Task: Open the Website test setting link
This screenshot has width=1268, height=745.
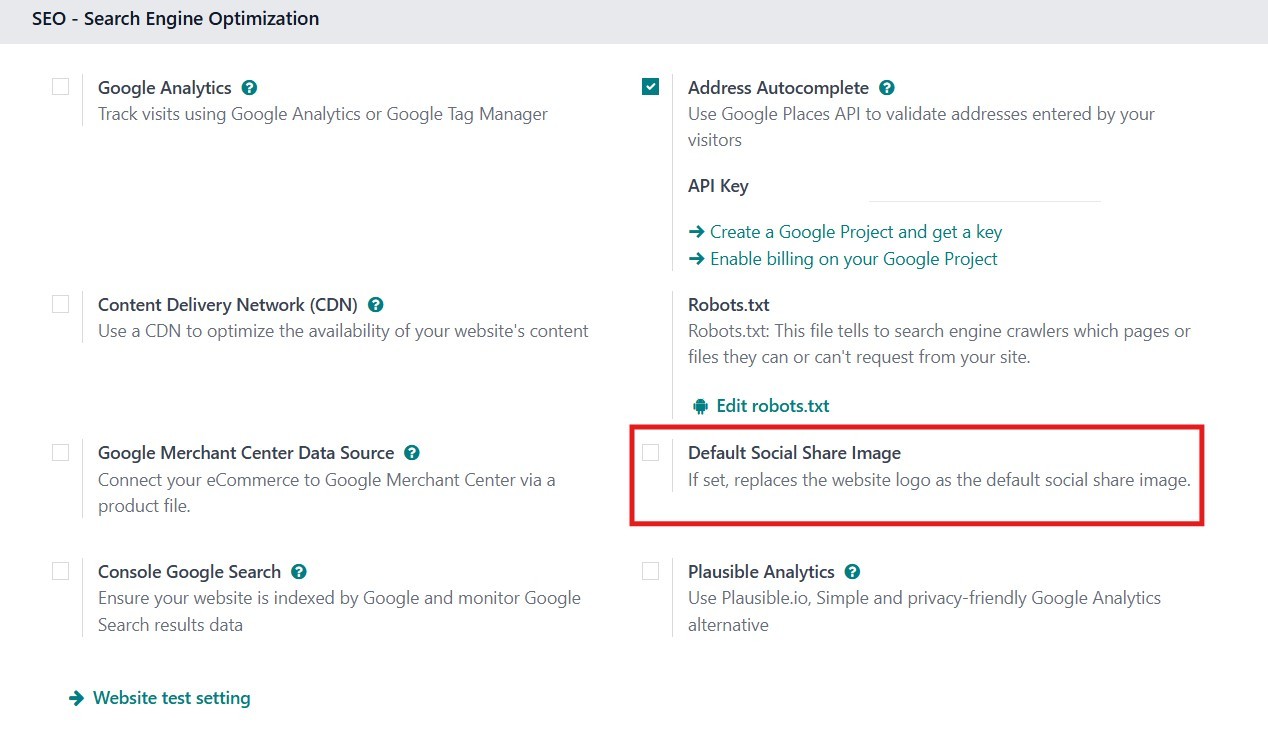Action: (x=171, y=698)
